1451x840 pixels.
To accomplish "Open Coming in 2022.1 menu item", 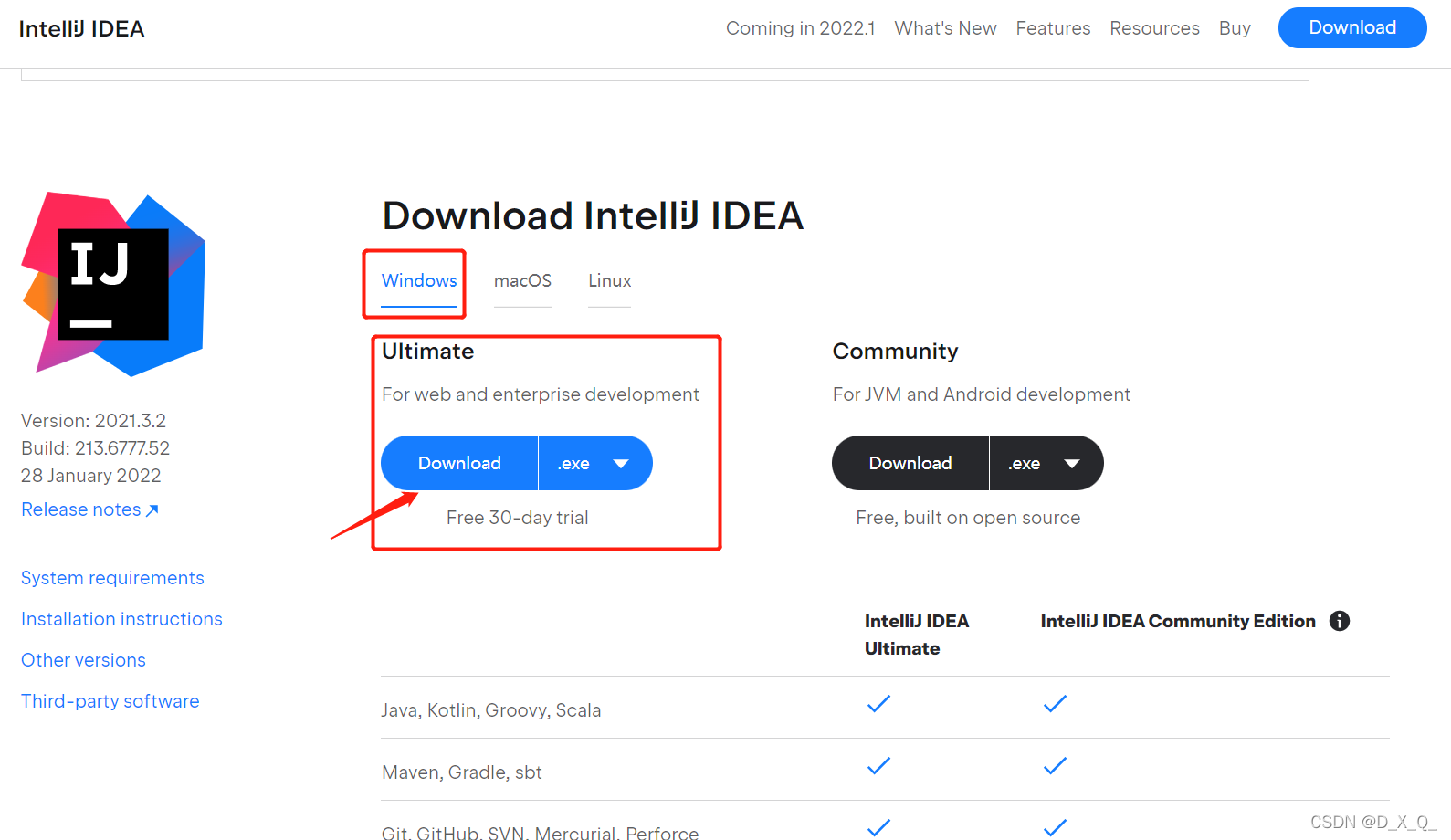I will click(800, 28).
